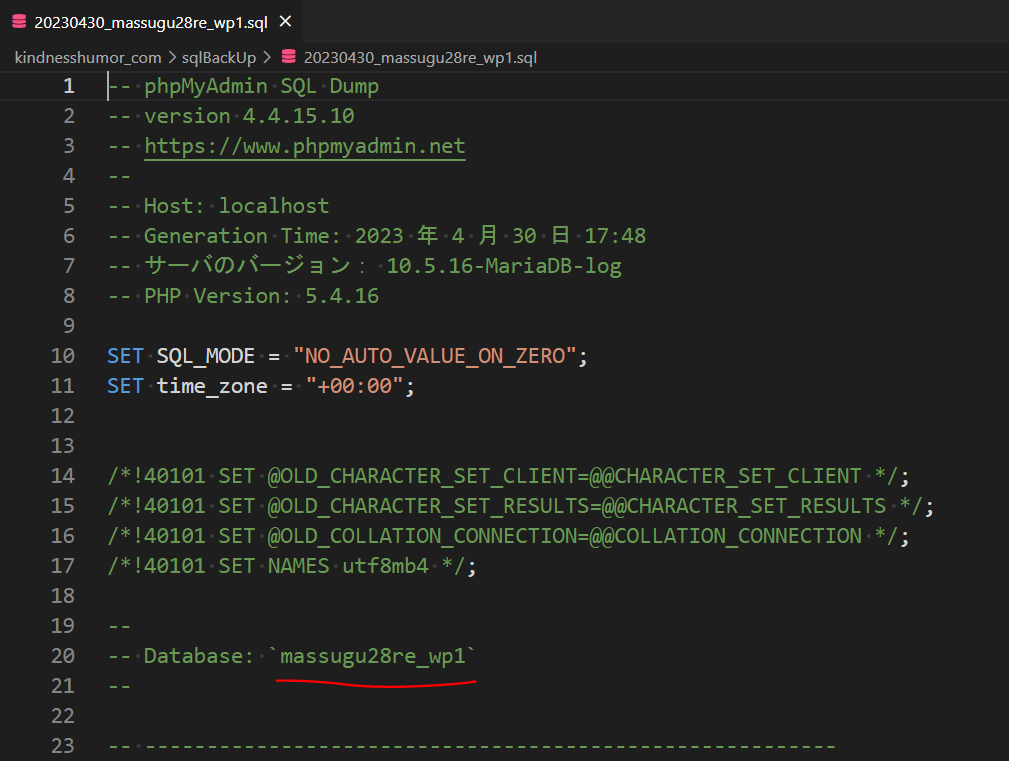Click line number 20 in the gutter

(62, 656)
